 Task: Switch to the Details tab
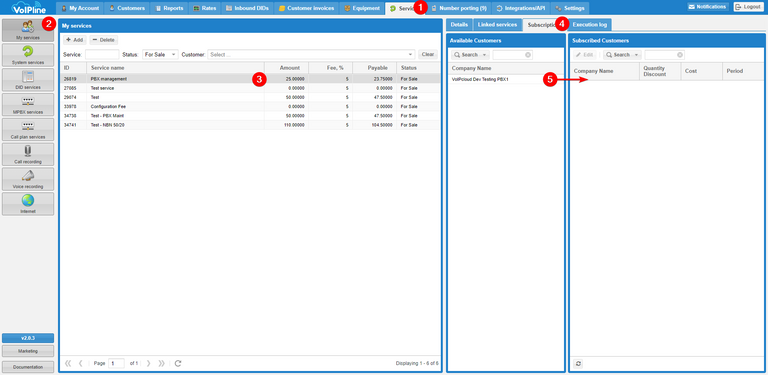[x=459, y=24]
